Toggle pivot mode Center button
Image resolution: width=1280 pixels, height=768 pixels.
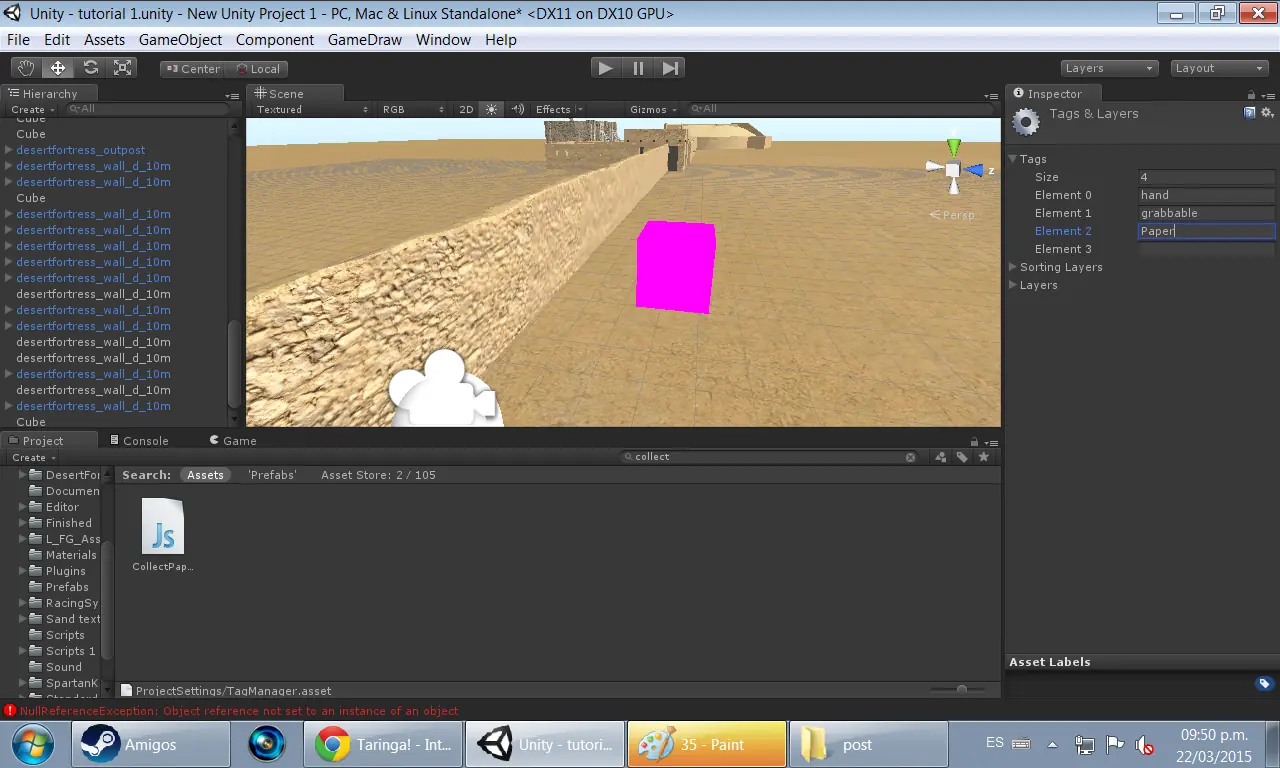click(x=193, y=69)
